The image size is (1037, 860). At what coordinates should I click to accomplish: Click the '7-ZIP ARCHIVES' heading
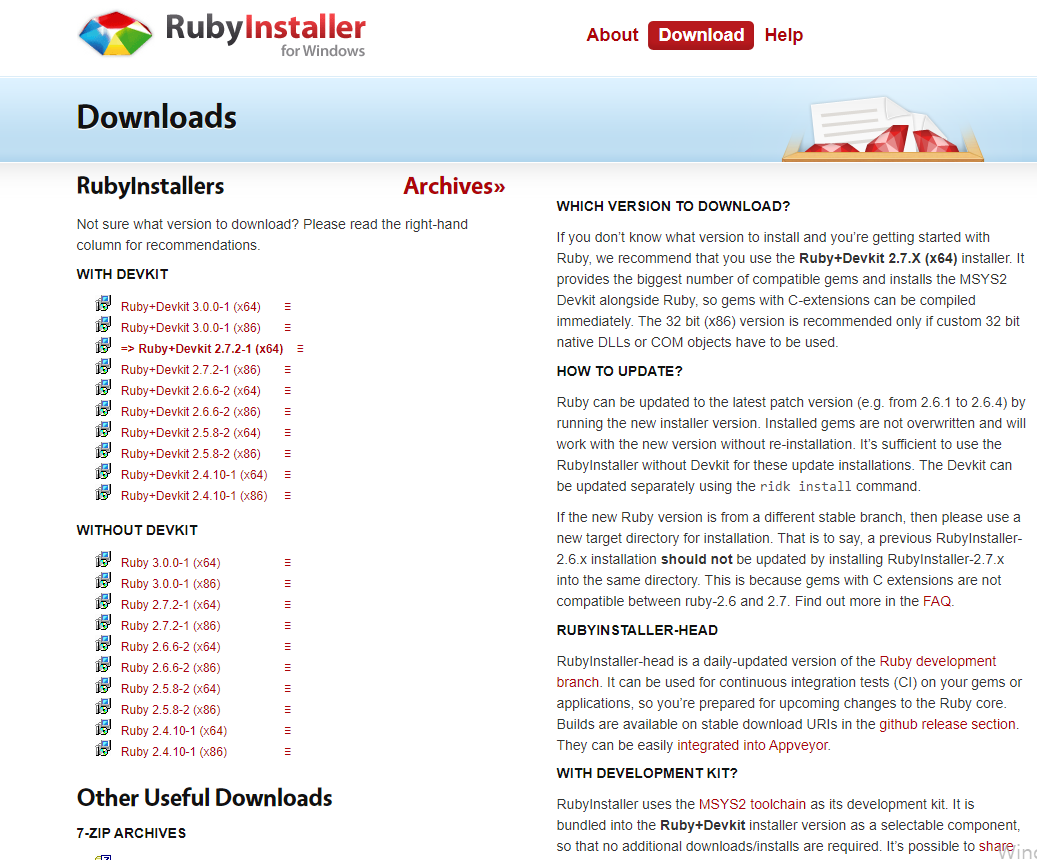click(x=131, y=834)
